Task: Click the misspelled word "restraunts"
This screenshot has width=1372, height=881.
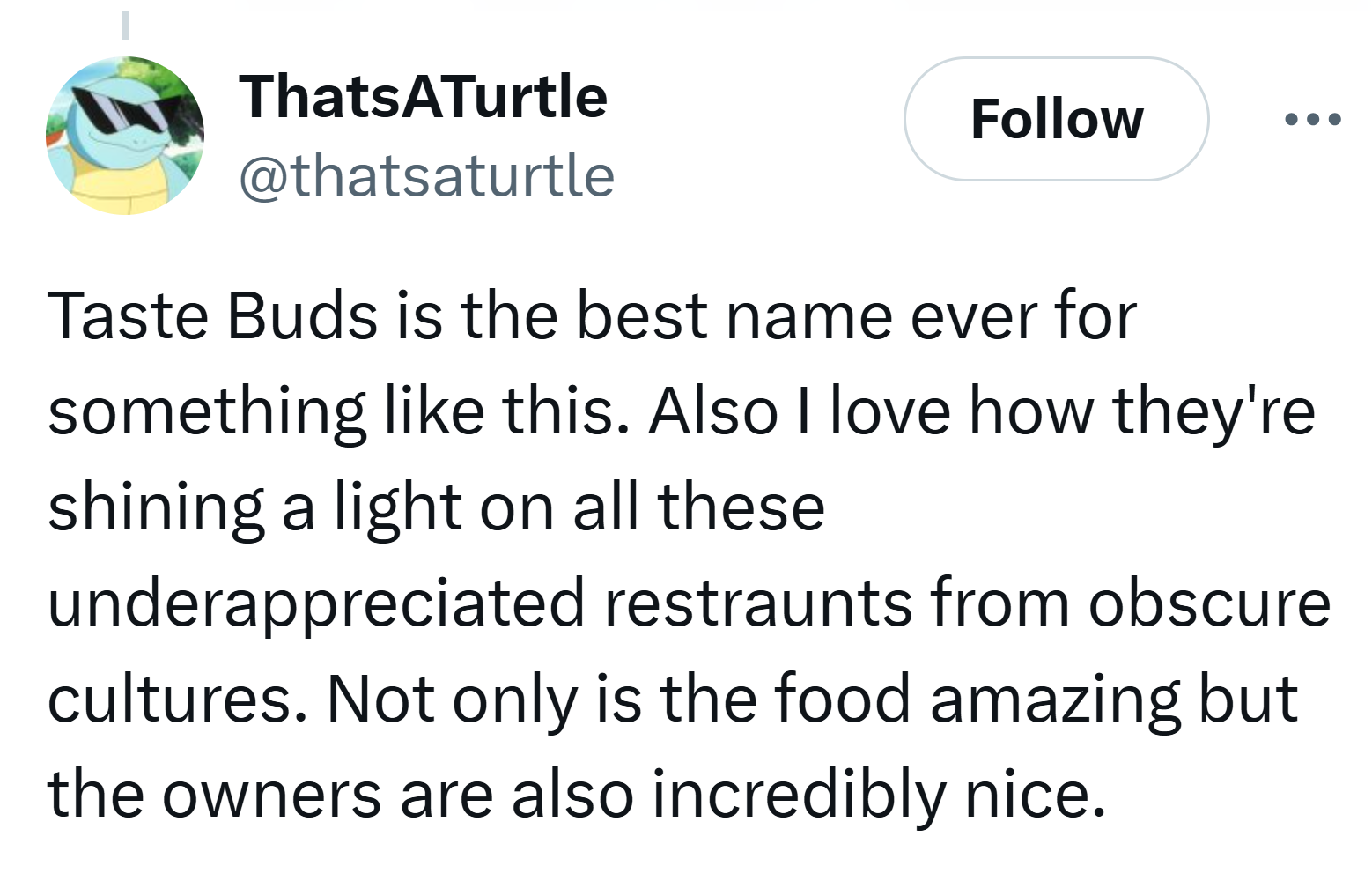Action: [758, 603]
